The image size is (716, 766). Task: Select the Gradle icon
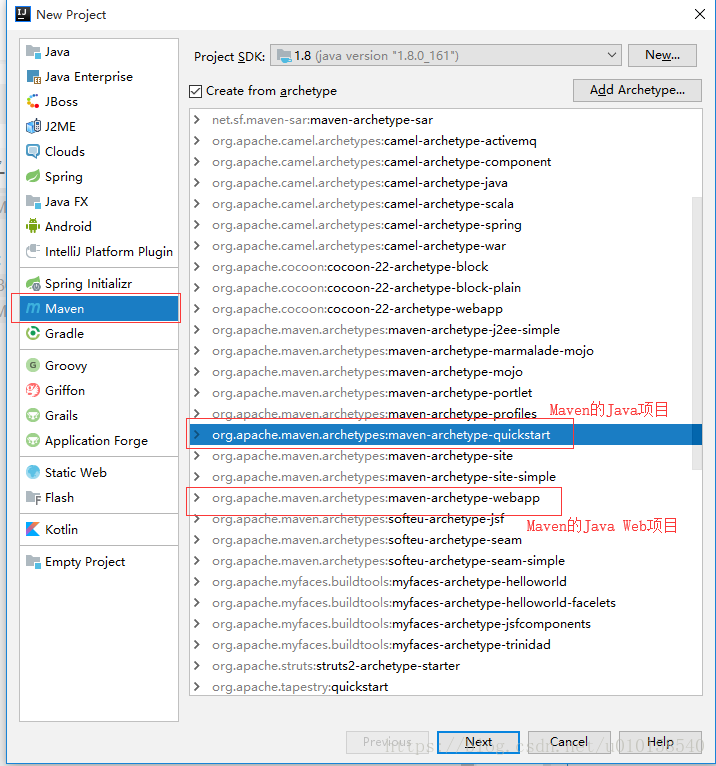tap(33, 333)
